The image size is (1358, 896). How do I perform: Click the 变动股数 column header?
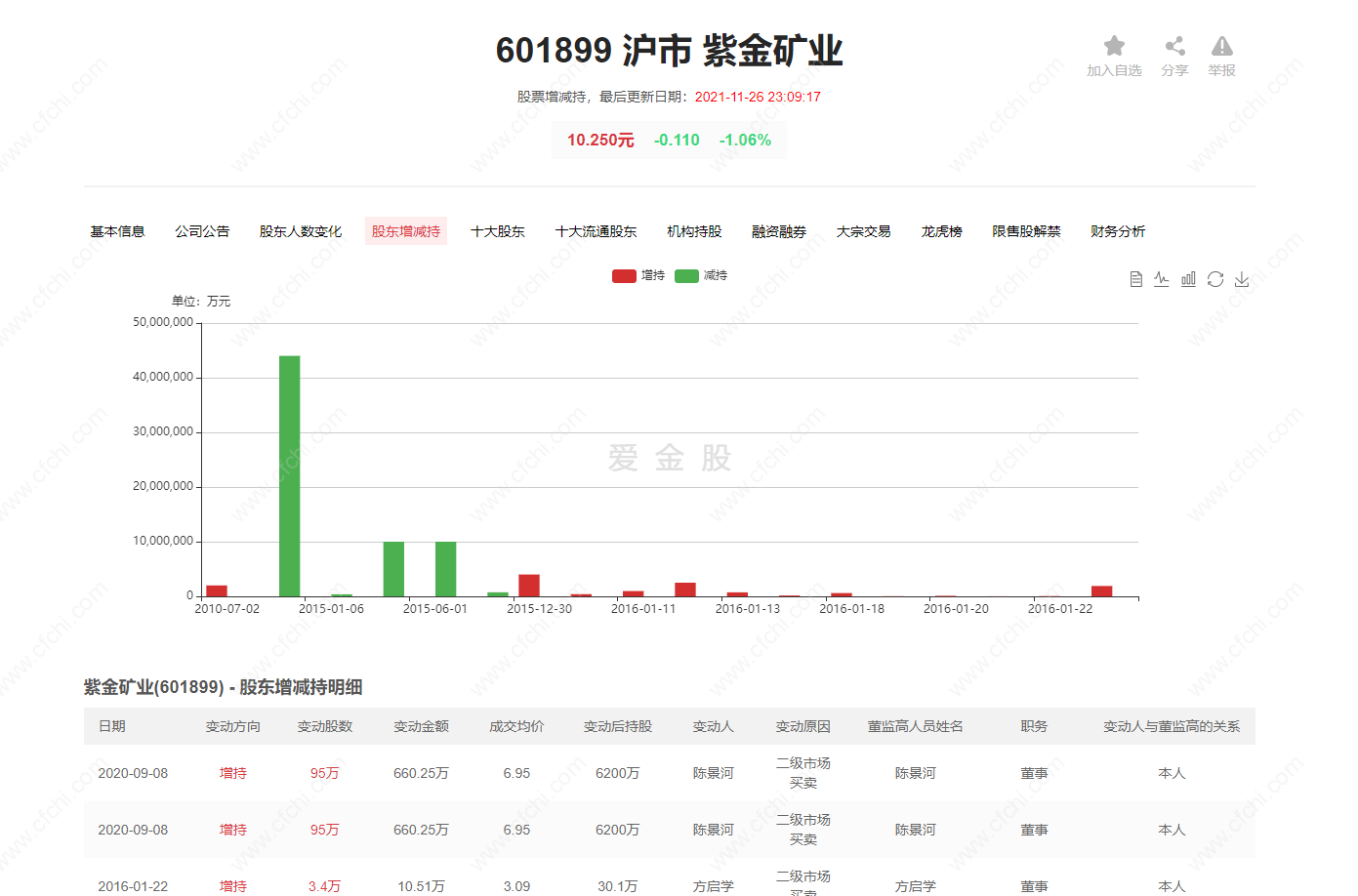[x=325, y=726]
